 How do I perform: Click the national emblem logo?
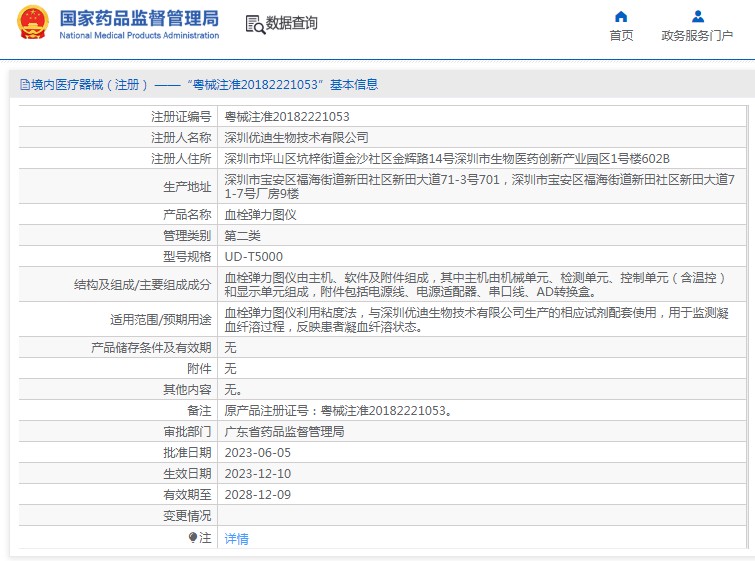tap(31, 23)
